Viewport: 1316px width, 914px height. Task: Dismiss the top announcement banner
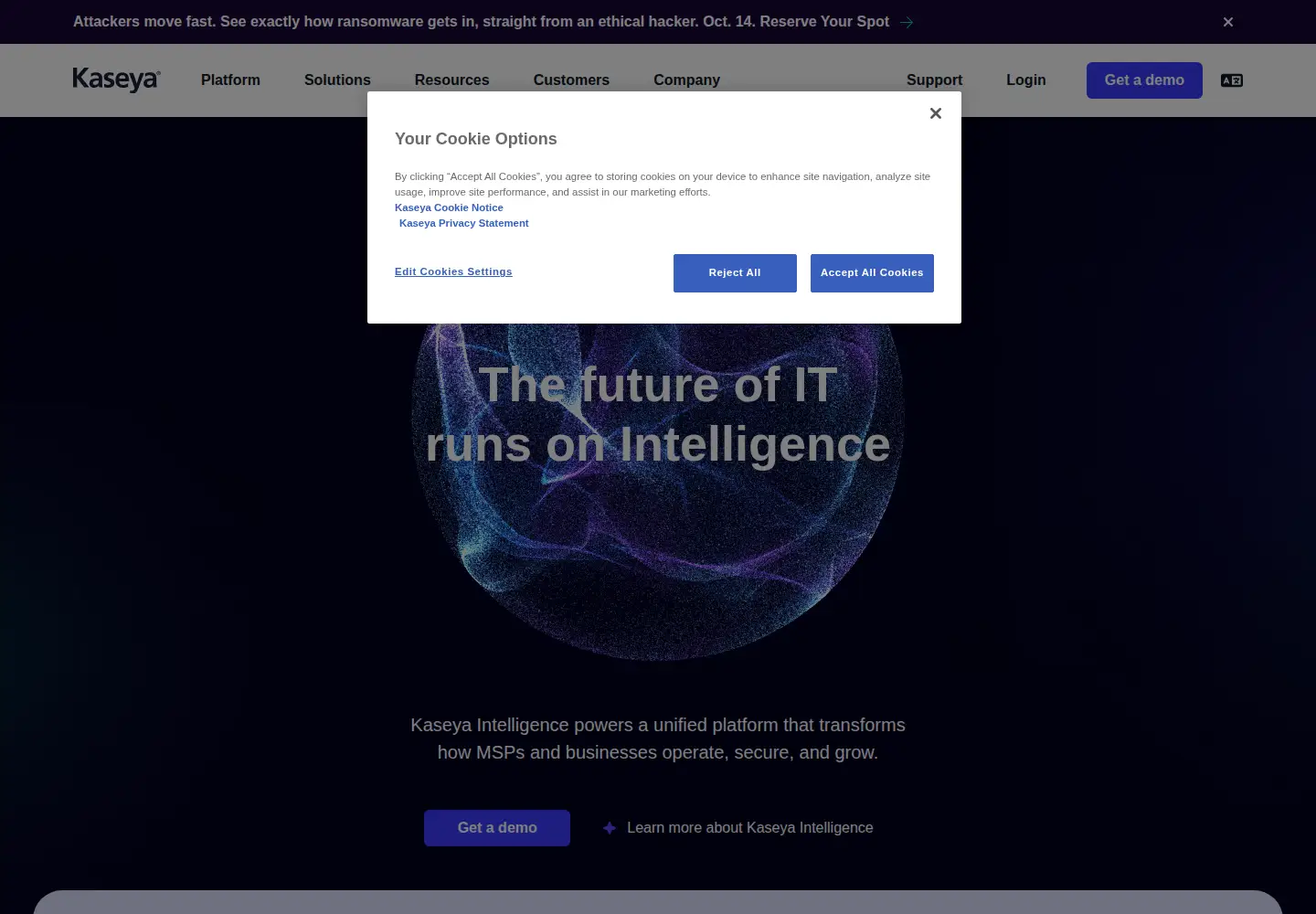(x=1228, y=22)
